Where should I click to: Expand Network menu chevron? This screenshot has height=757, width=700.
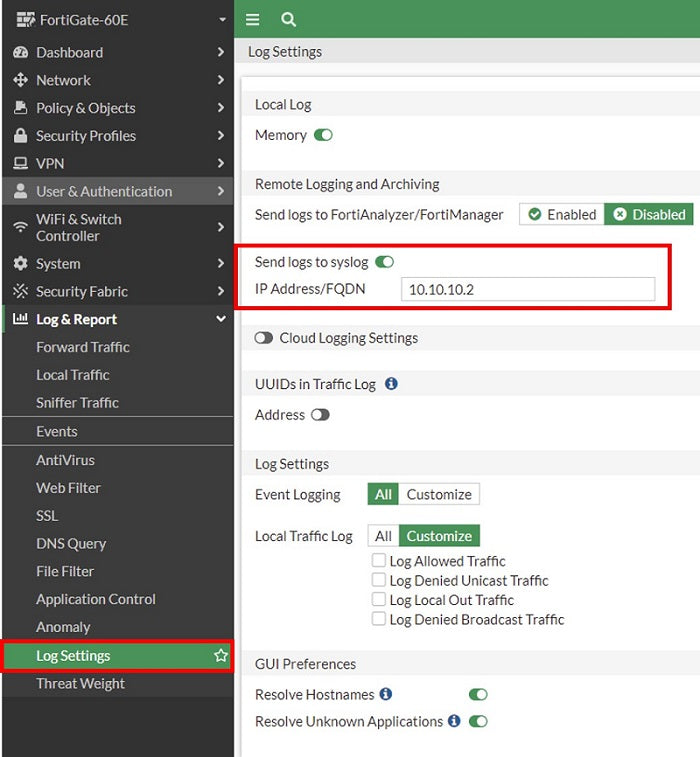(x=221, y=80)
